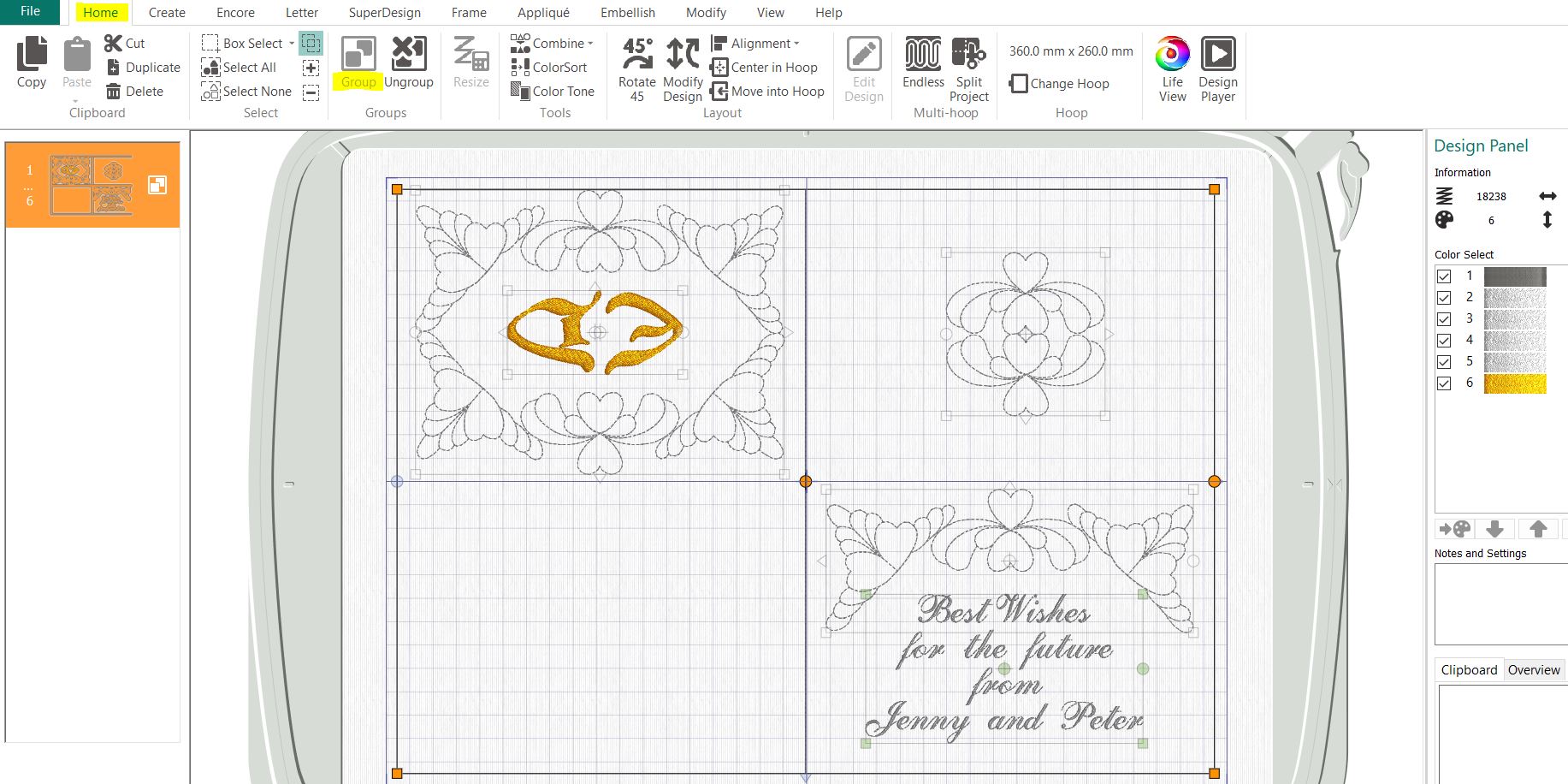
Task: Uncheck color 6 checkbox in Color Select
Action: coord(1444,383)
